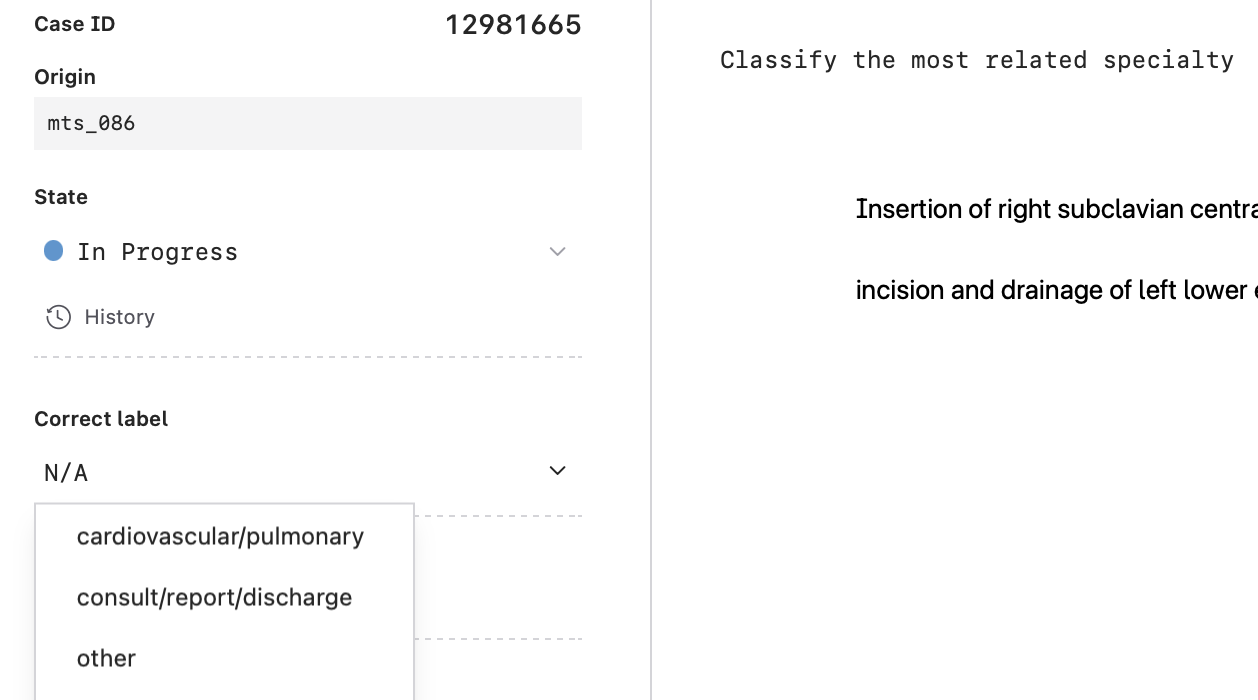Click the Case ID number 12981665
The image size is (1258, 700).
[514, 24]
